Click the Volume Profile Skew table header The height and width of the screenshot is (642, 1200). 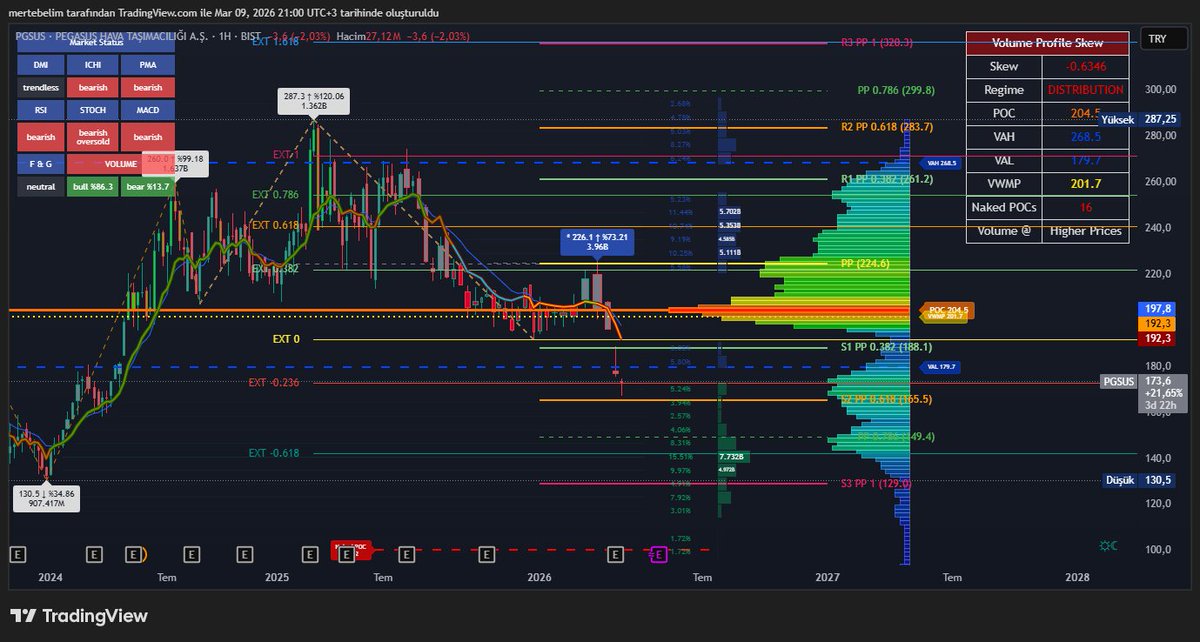[1049, 43]
